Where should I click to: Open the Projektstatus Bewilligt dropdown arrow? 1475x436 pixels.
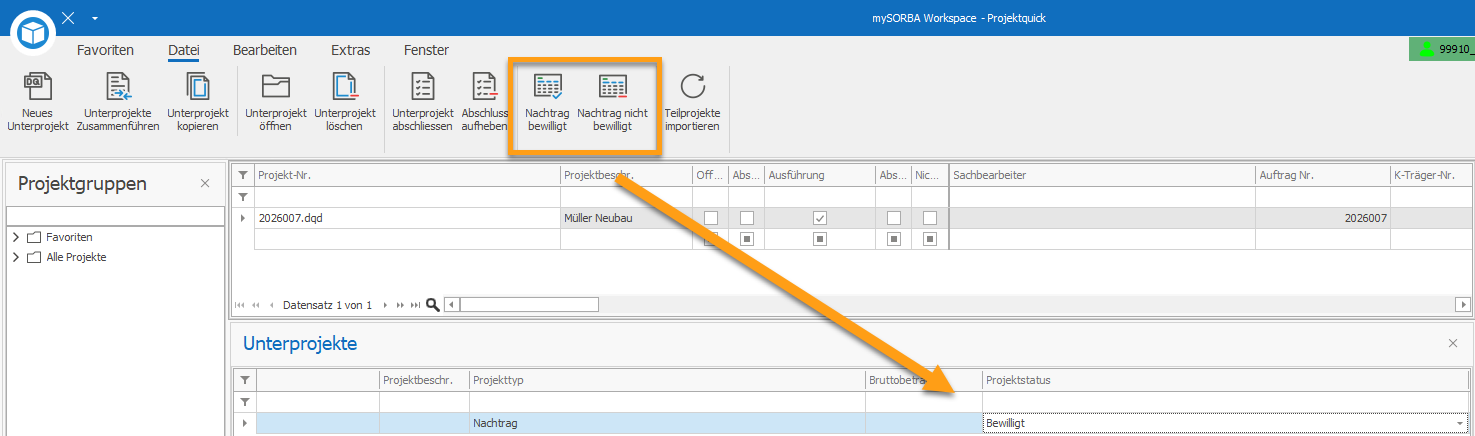tap(1462, 424)
